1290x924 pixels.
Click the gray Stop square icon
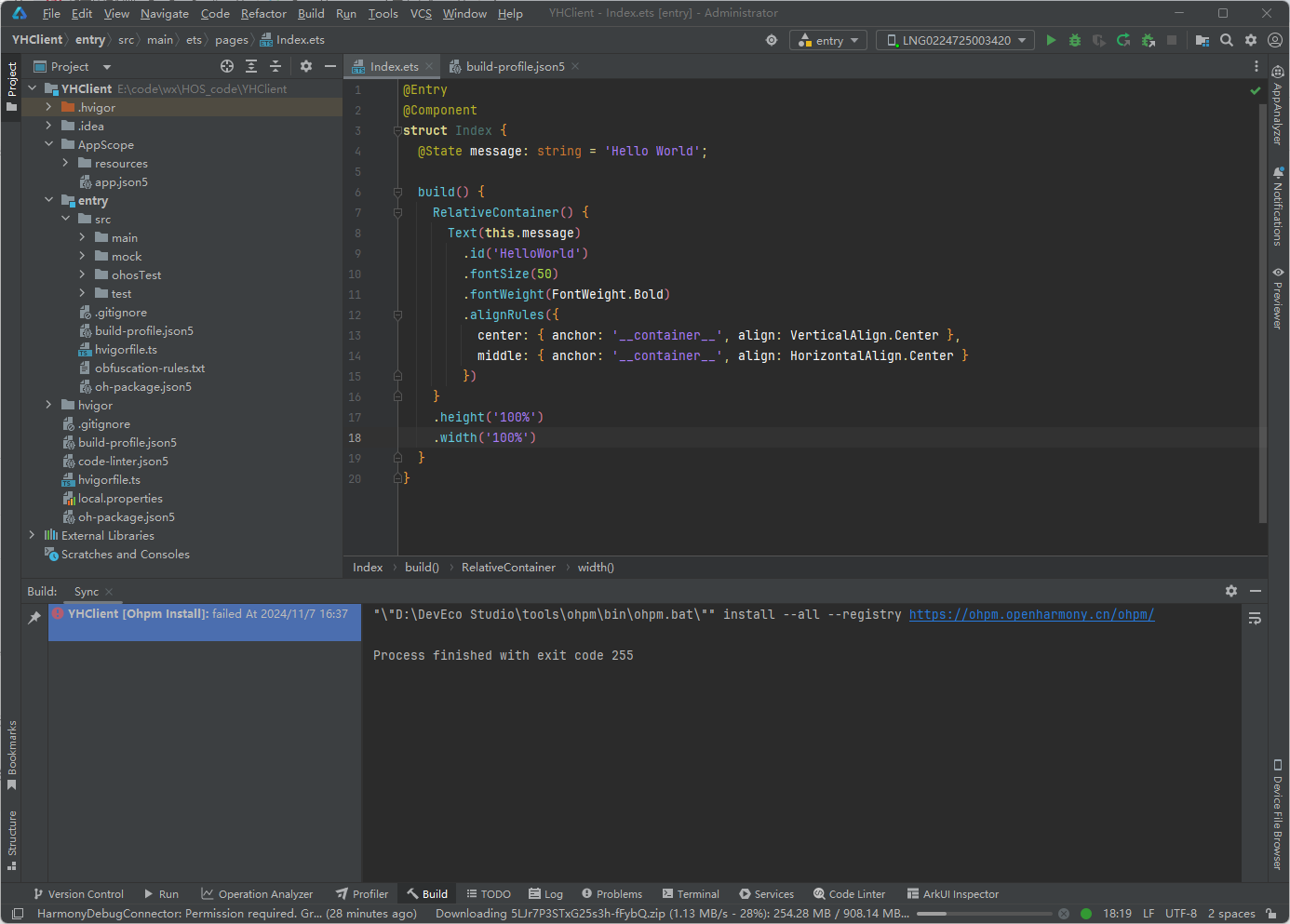1172,40
